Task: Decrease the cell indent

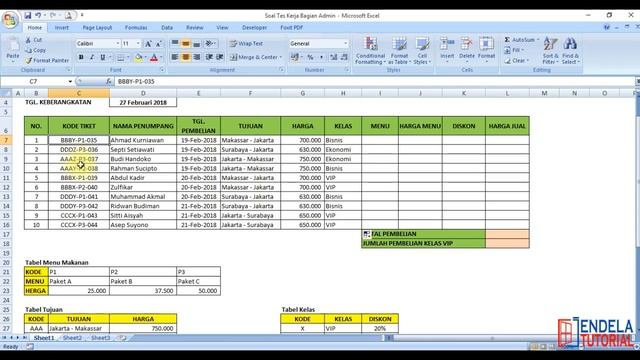Action: [209, 57]
